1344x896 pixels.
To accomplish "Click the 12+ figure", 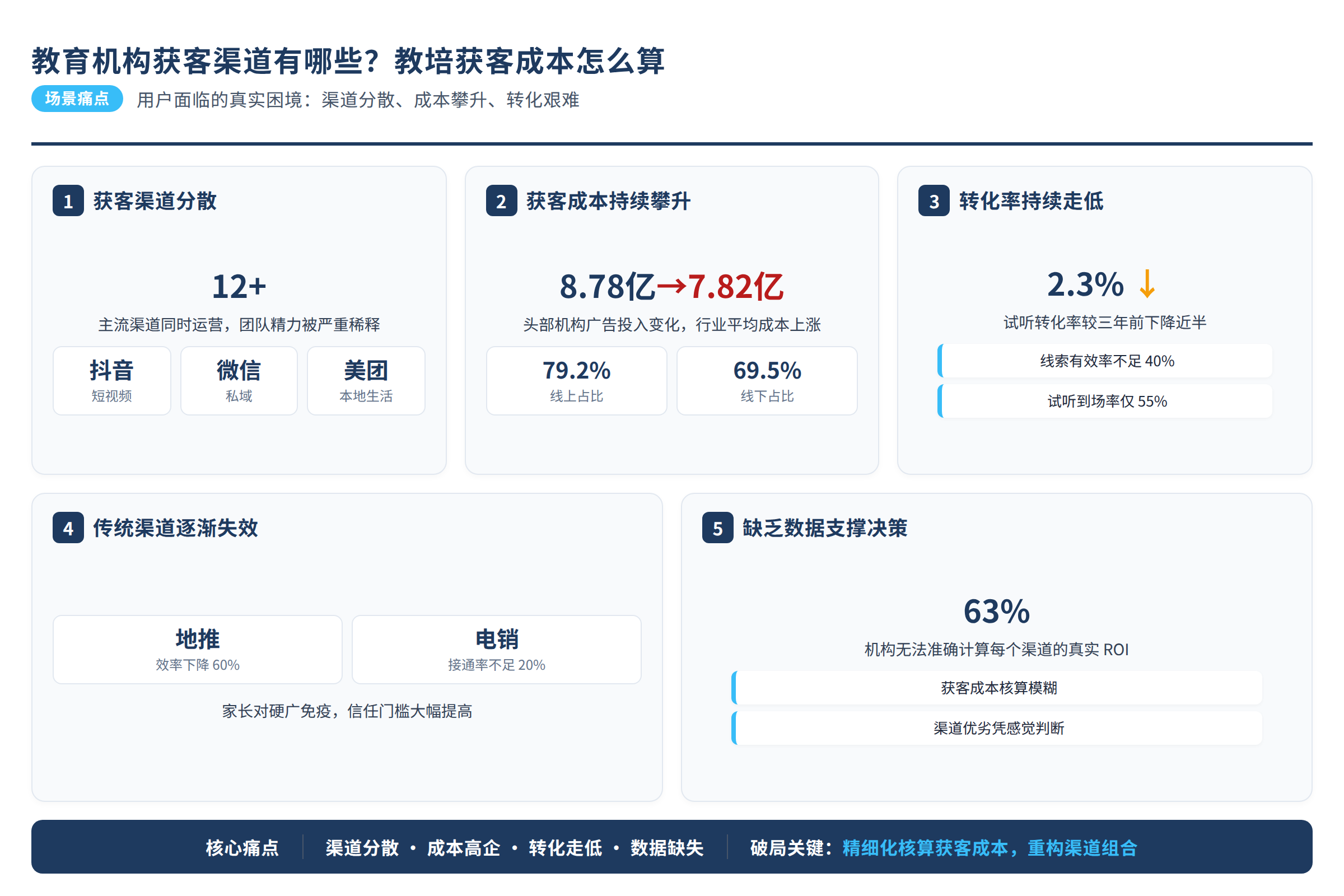I will coord(239,286).
